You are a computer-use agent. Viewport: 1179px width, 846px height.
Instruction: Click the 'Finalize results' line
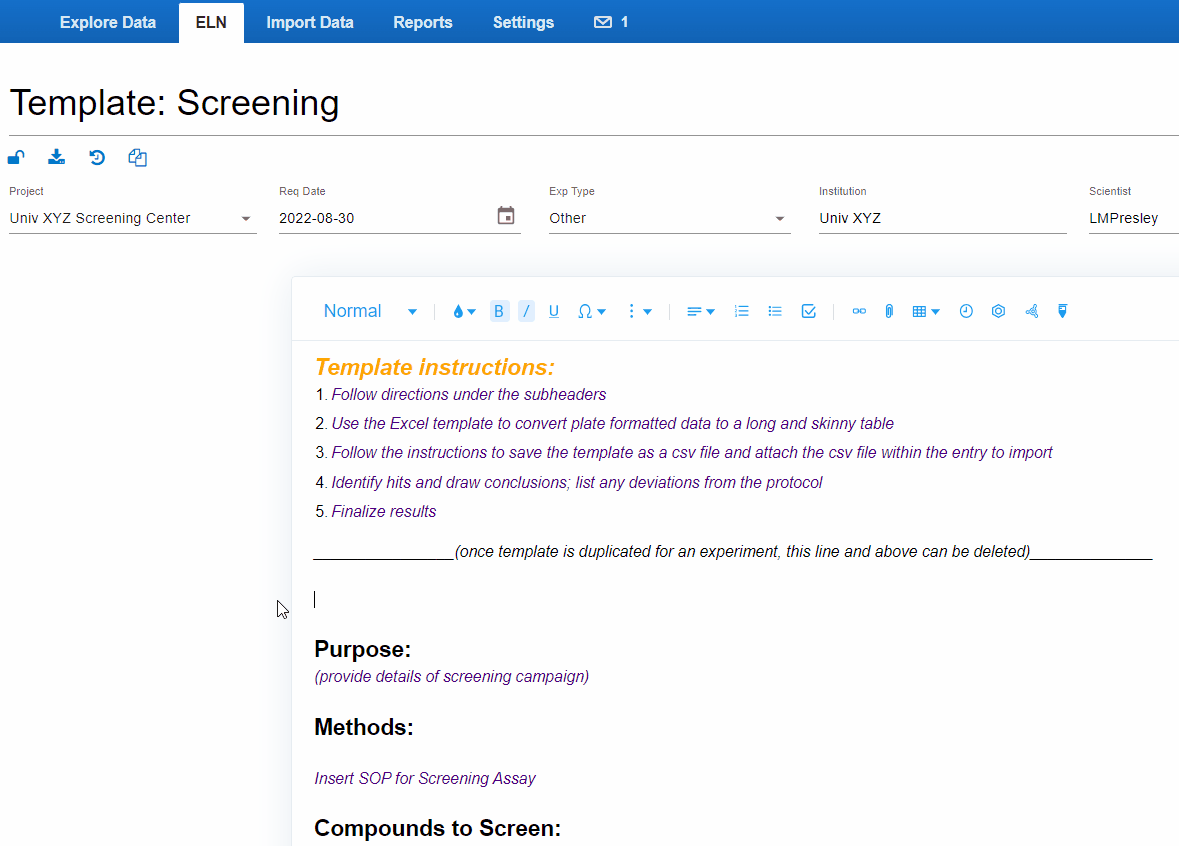(383, 511)
